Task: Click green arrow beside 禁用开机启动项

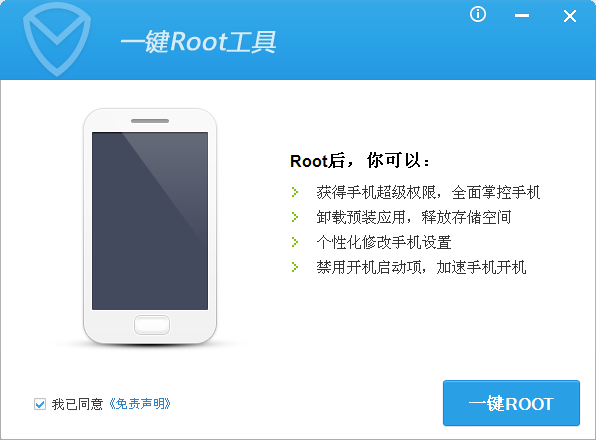Action: [295, 267]
